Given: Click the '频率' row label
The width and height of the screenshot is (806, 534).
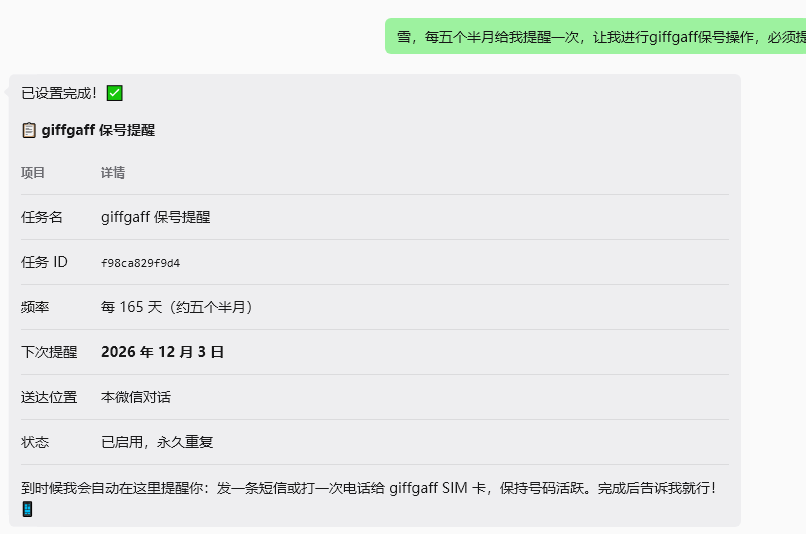Looking at the screenshot, I should 35,307.
